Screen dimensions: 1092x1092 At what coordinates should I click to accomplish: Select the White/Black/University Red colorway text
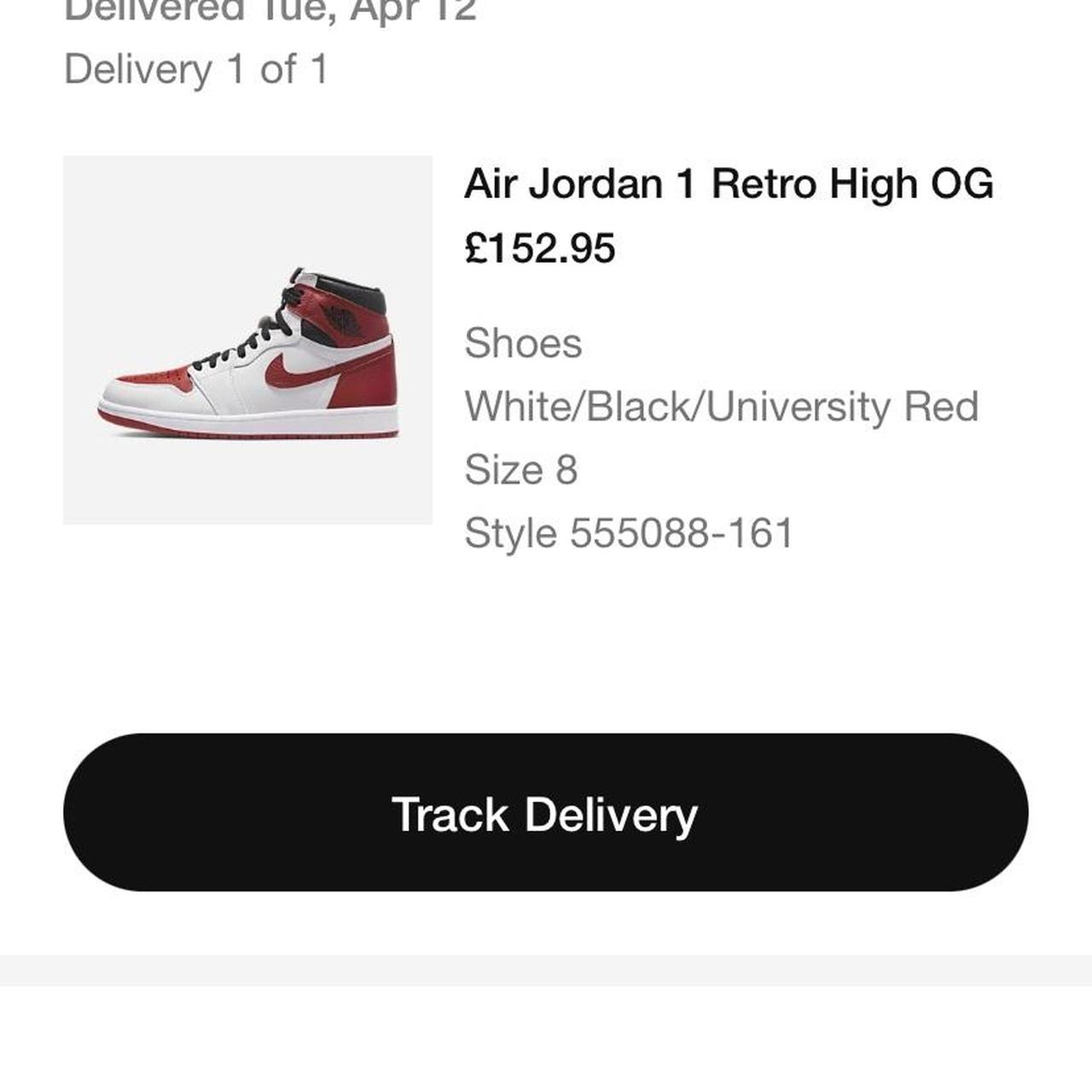[721, 406]
